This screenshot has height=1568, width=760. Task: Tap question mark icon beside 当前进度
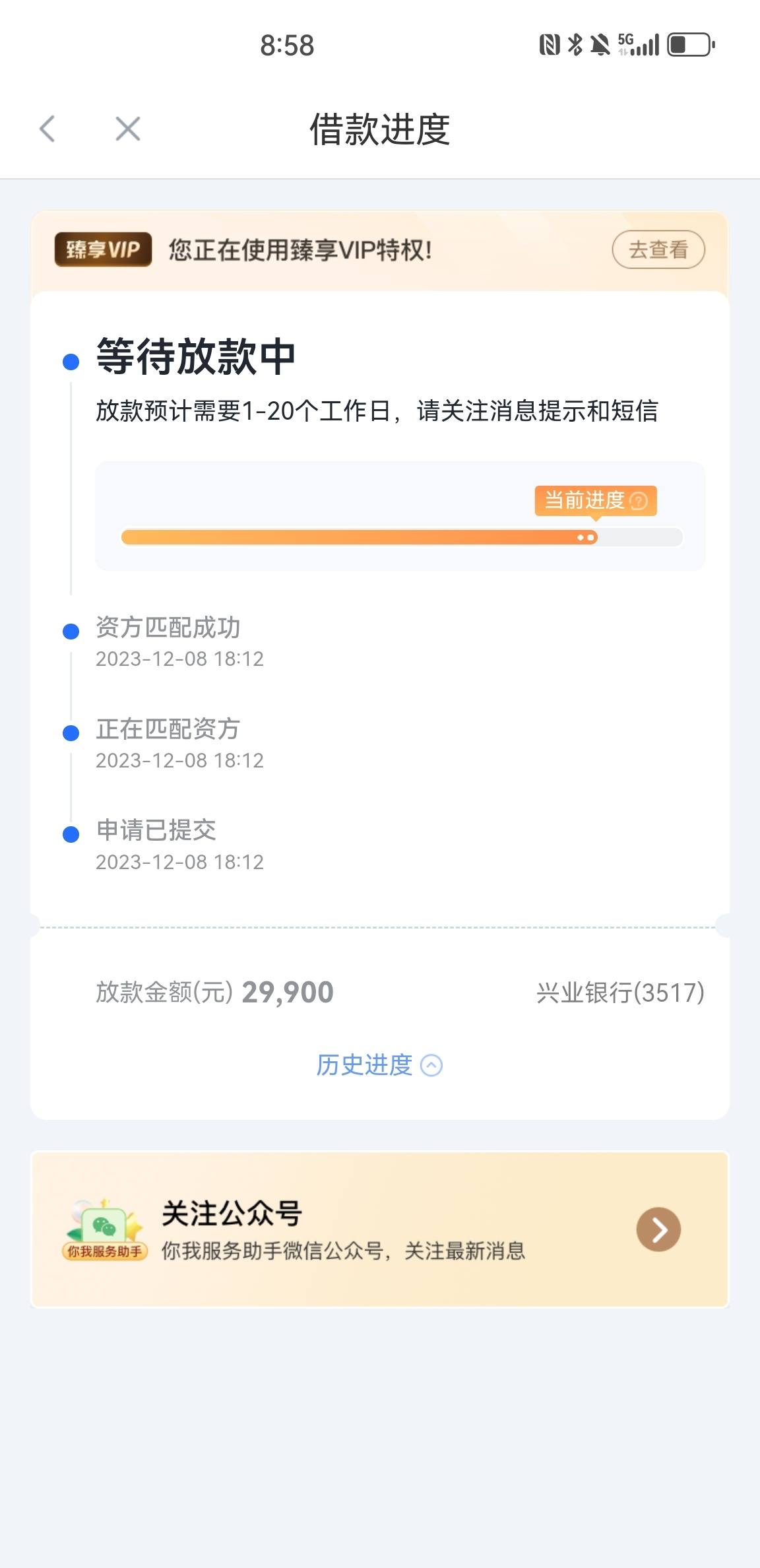click(639, 501)
